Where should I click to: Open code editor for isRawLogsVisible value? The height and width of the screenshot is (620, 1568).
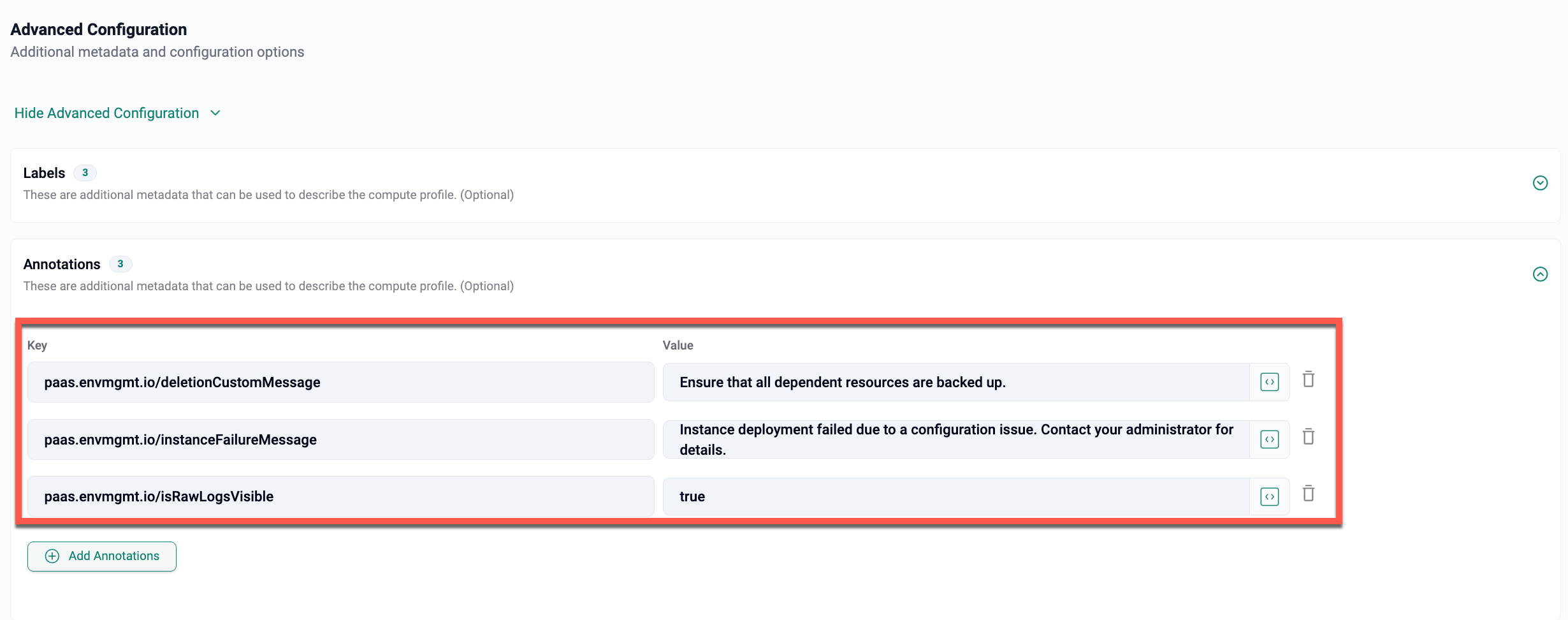tap(1269, 496)
